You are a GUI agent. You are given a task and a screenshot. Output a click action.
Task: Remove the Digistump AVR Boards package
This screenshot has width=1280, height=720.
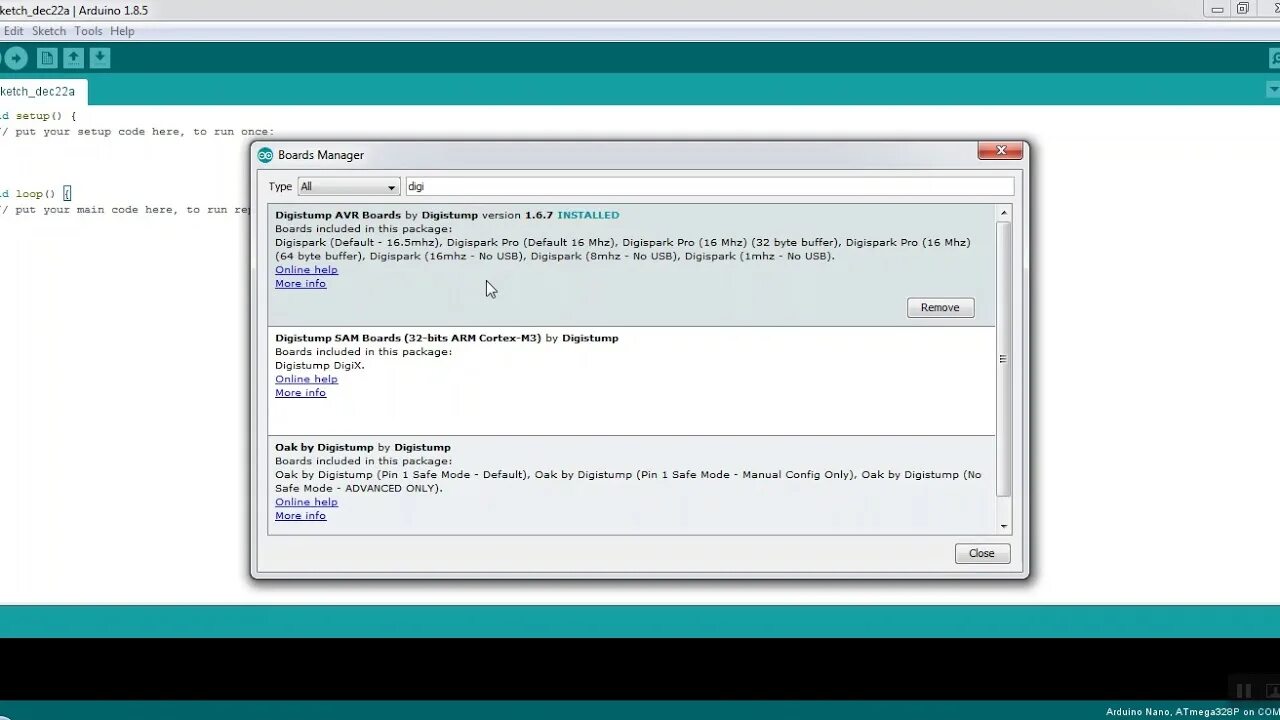[x=940, y=307]
